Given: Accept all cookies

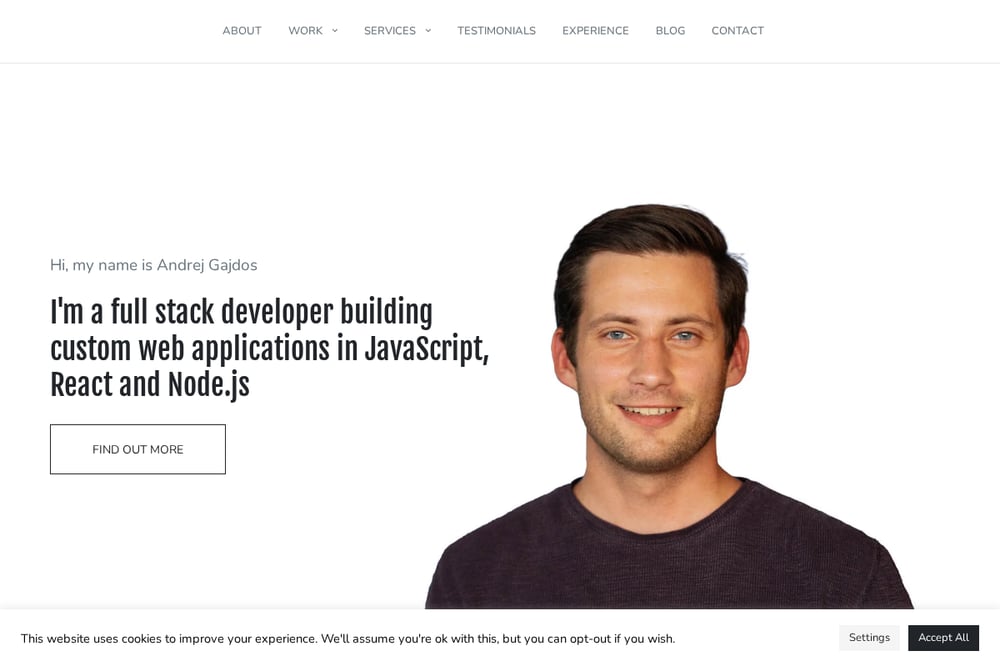Looking at the screenshot, I should (x=943, y=638).
